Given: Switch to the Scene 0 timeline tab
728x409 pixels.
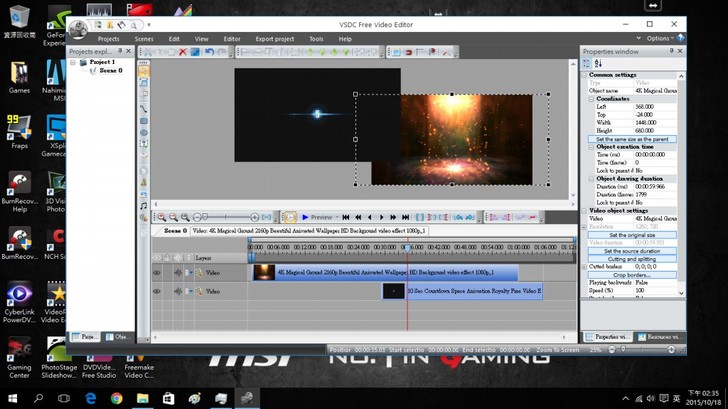Looking at the screenshot, I should point(175,230).
